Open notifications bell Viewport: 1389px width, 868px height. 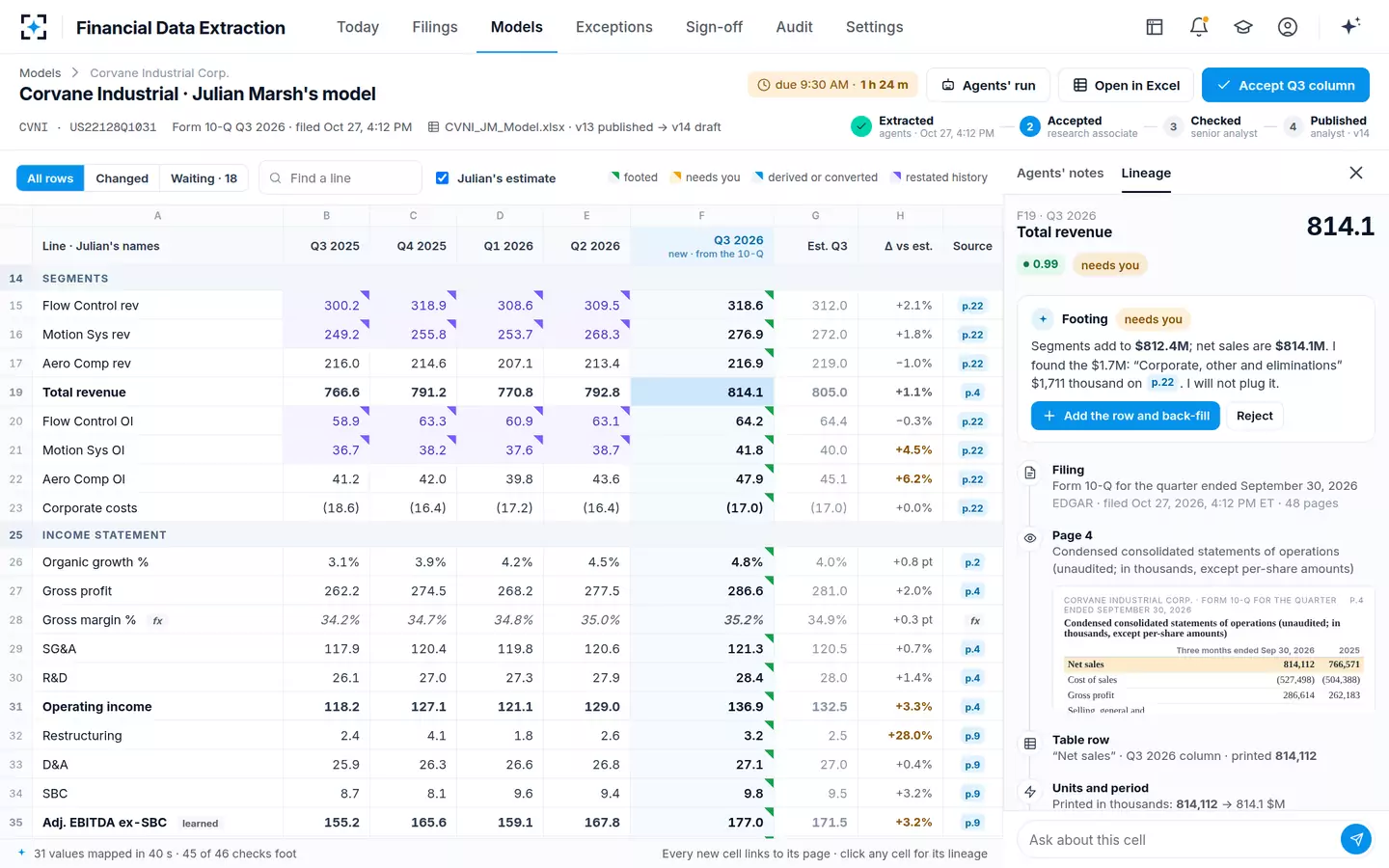[1199, 27]
